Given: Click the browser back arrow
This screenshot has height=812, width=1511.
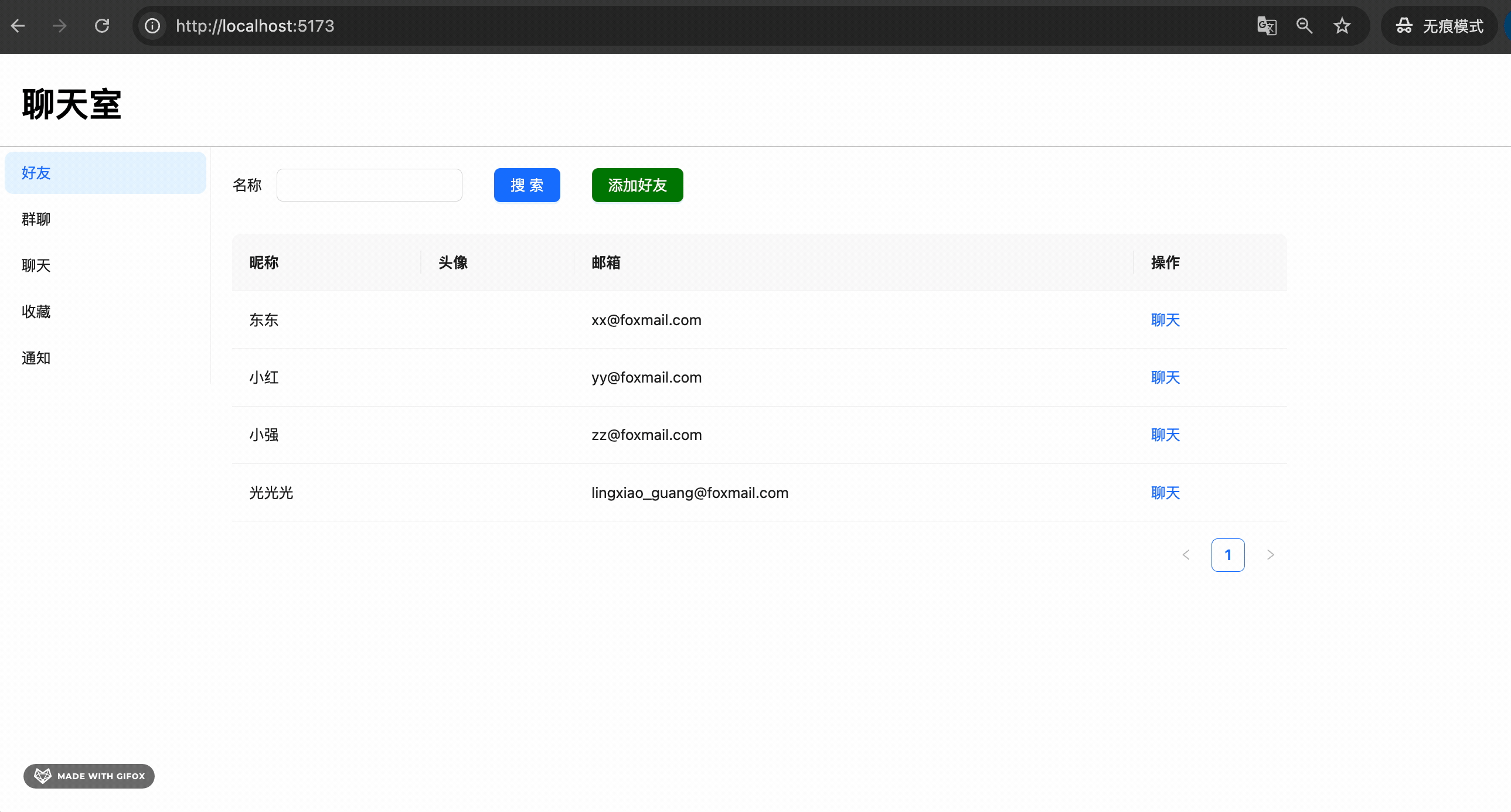Looking at the screenshot, I should click(18, 26).
